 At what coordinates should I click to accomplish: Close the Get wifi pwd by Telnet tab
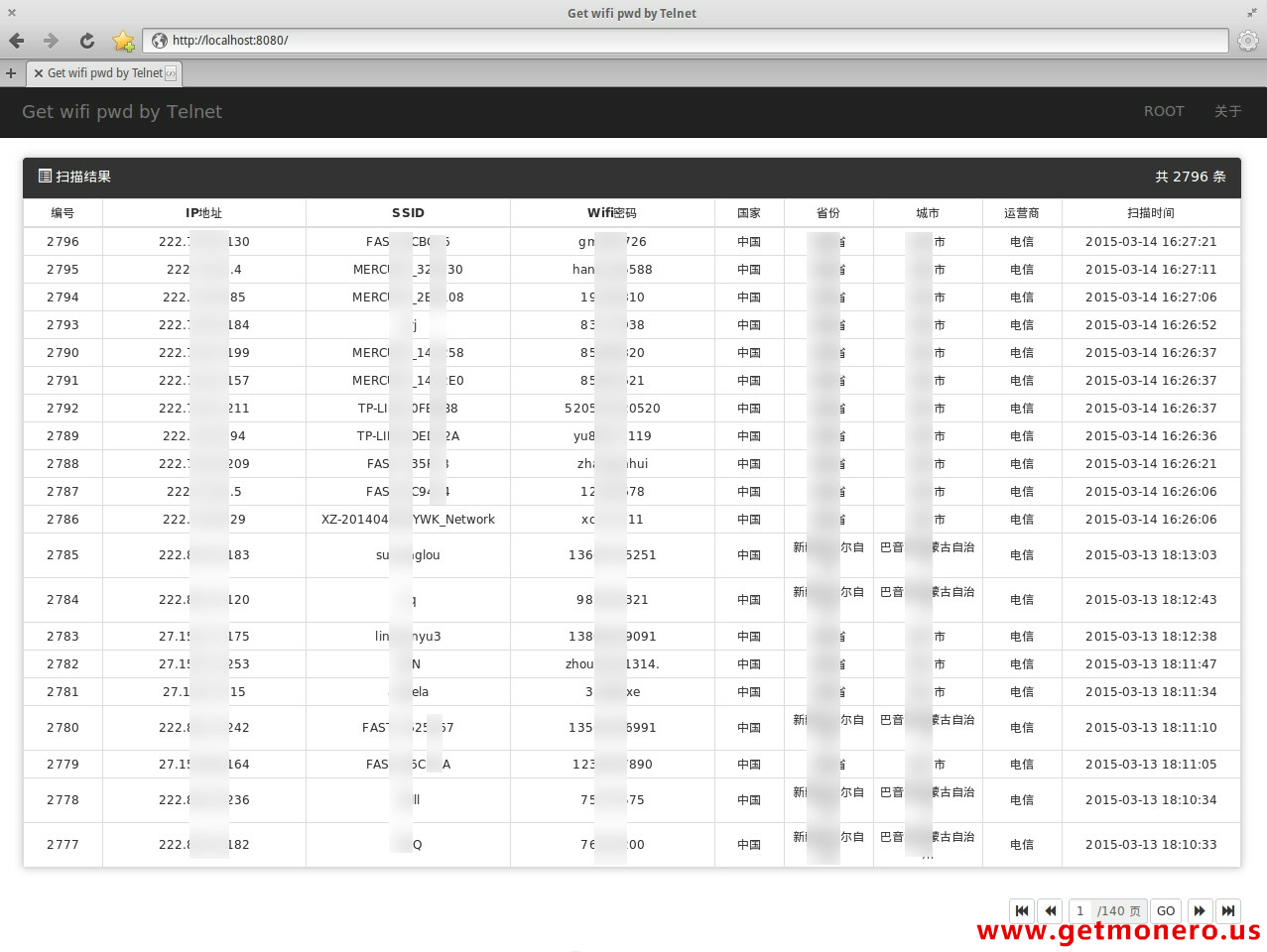click(39, 73)
